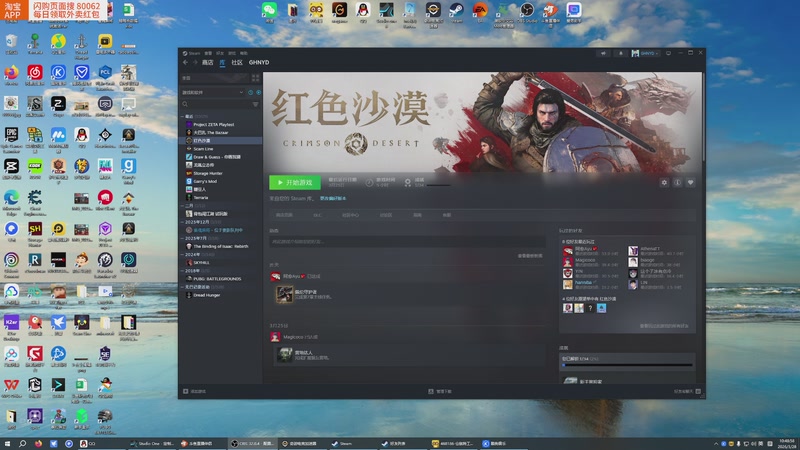Screen dimensions: 800x450
Task: Open the GHNYD profile tab
Action: pos(259,62)
